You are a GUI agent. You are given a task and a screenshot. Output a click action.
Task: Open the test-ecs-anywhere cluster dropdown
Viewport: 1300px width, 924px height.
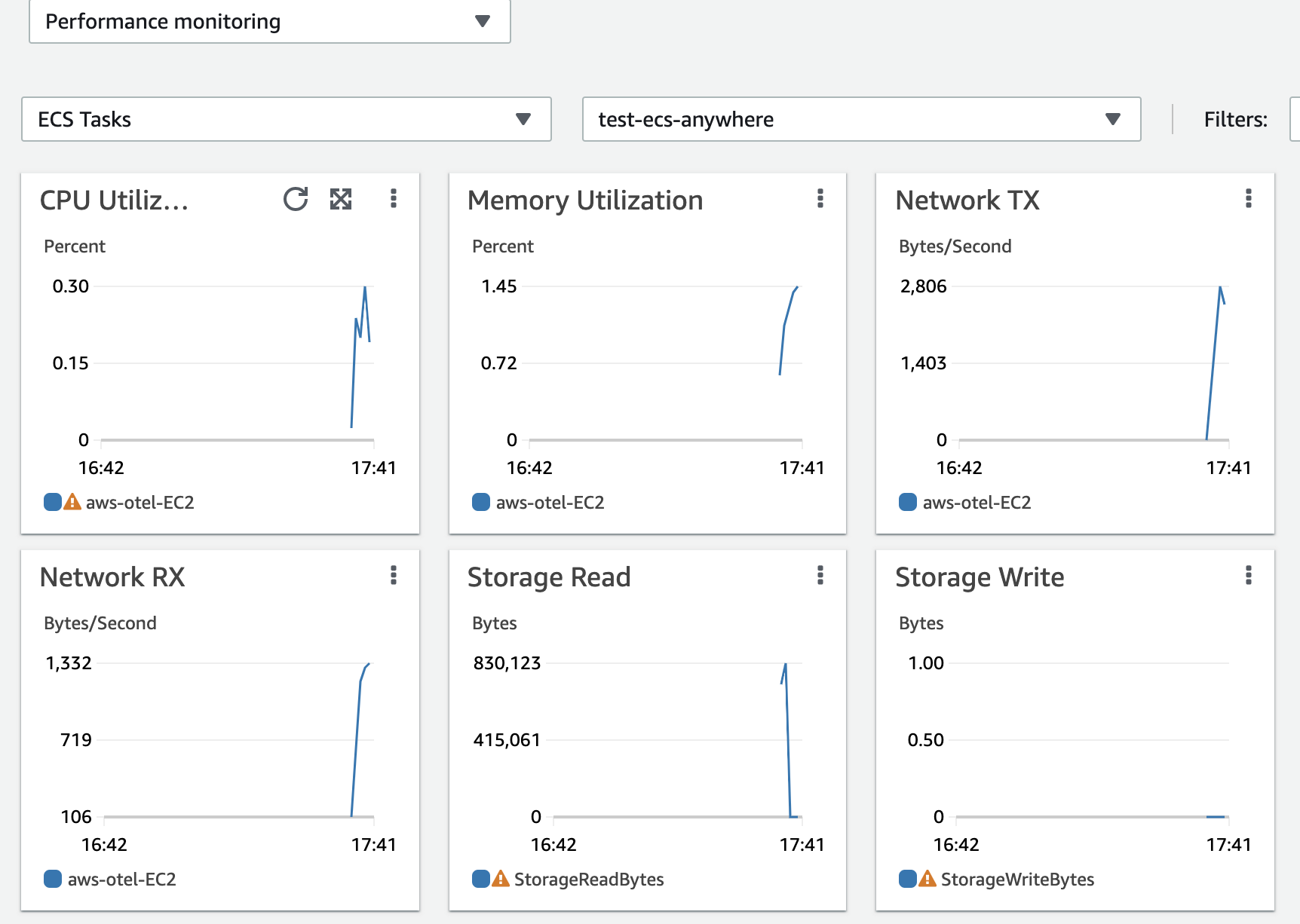[x=860, y=119]
